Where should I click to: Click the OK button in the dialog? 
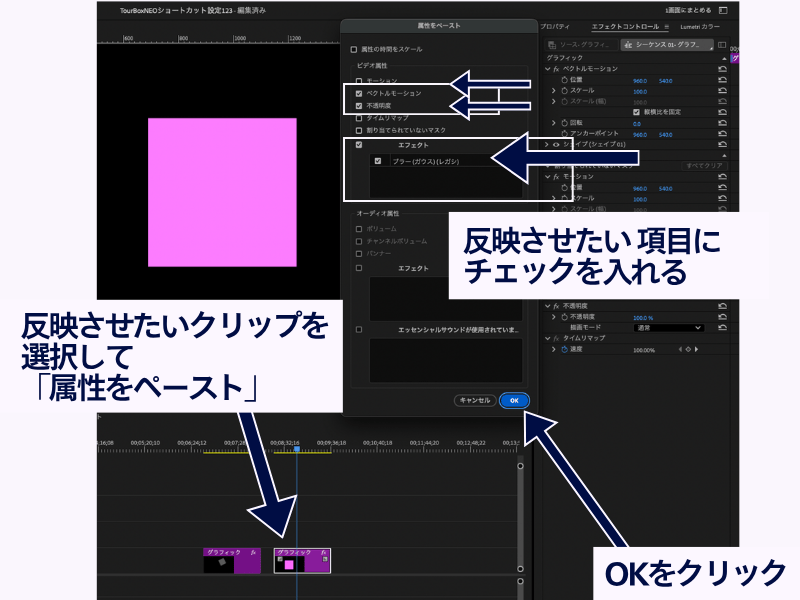(x=513, y=400)
